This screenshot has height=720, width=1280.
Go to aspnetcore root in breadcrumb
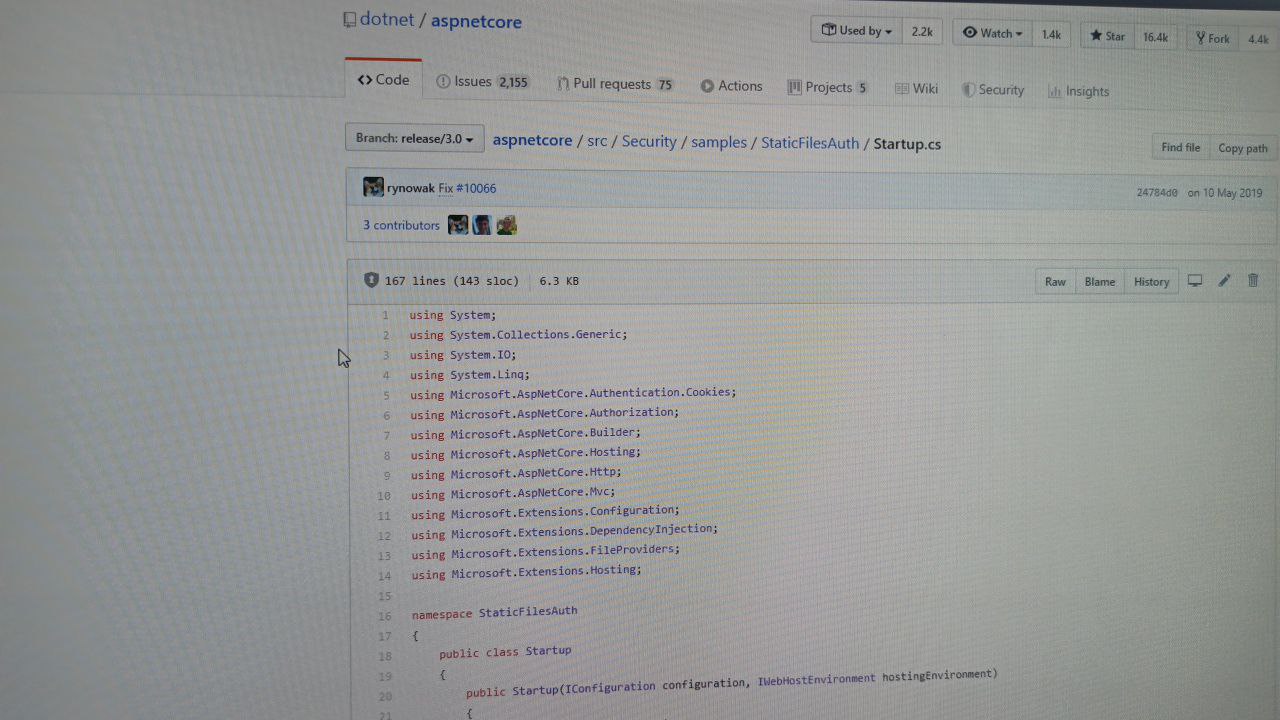(532, 140)
